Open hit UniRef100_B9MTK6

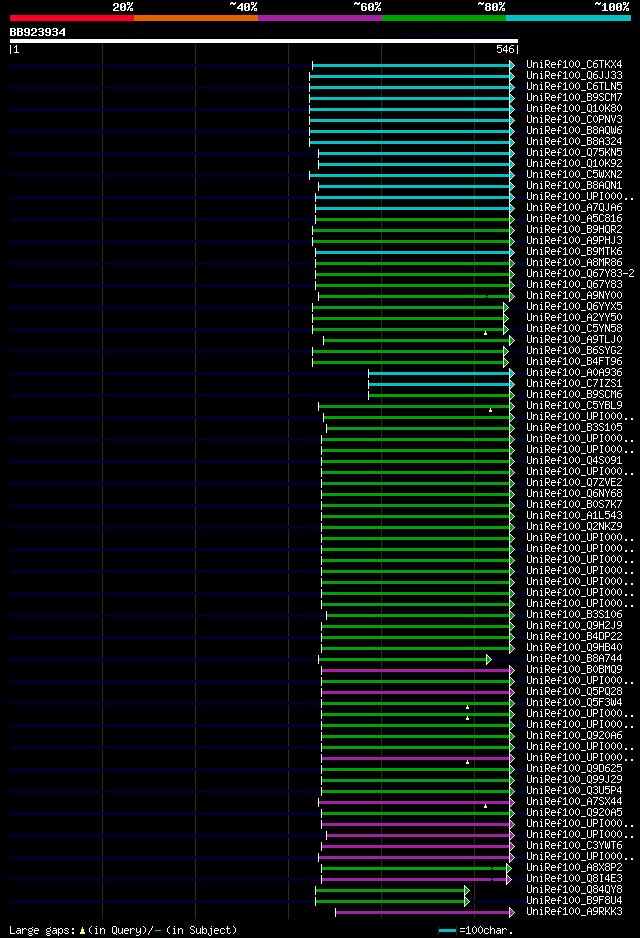coord(574,251)
